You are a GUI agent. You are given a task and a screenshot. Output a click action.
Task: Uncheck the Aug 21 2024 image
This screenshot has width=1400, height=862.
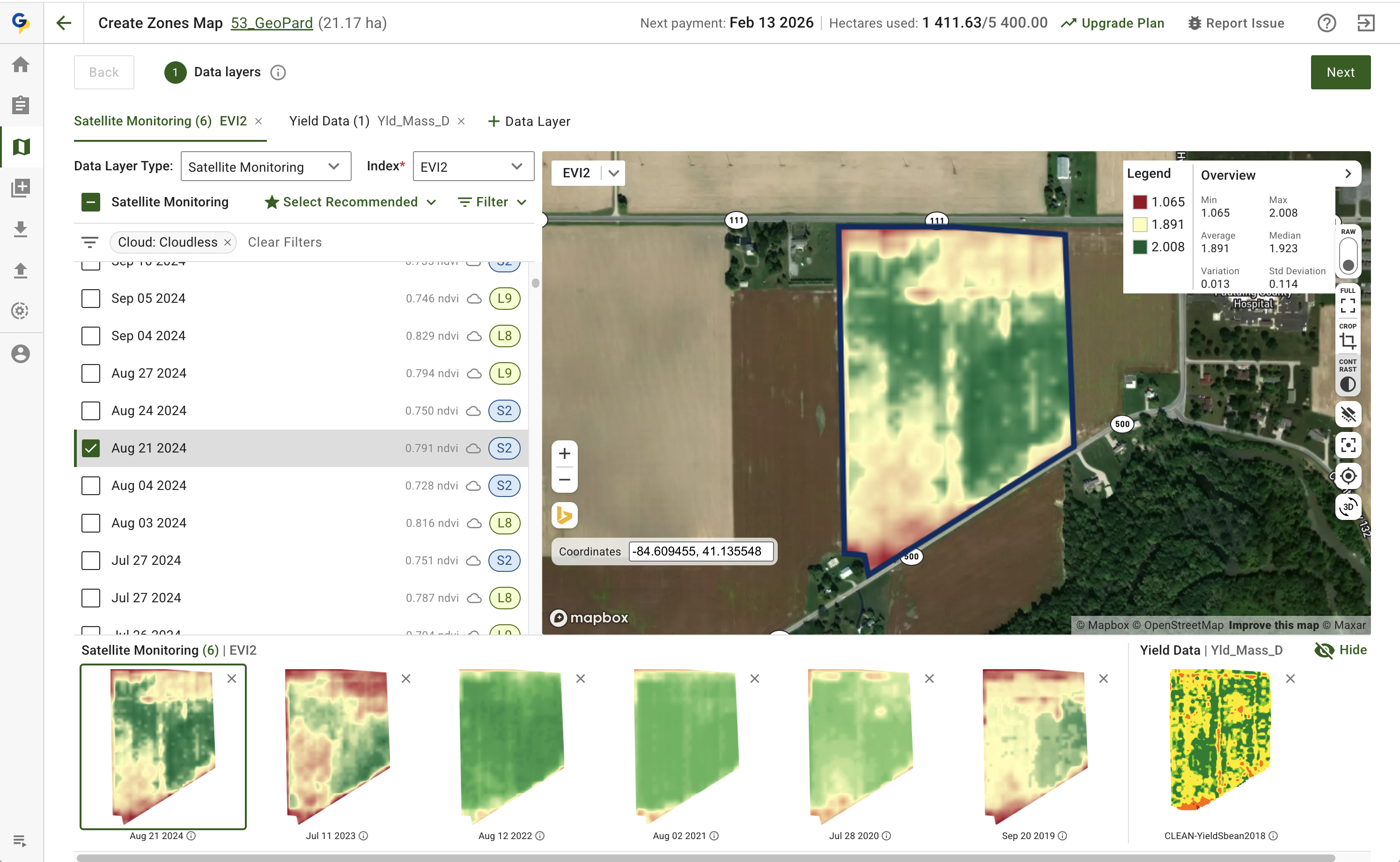[x=91, y=448]
